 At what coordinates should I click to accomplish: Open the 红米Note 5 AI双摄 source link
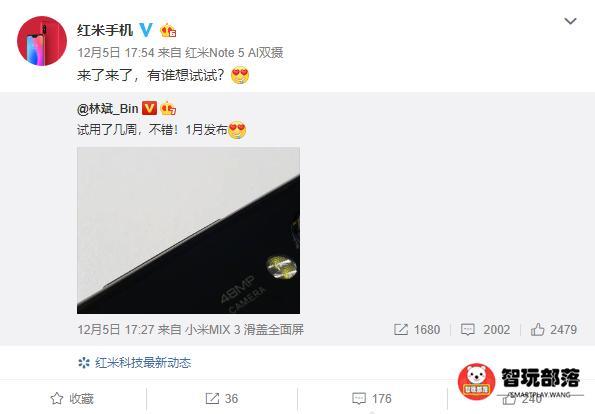pos(234,52)
